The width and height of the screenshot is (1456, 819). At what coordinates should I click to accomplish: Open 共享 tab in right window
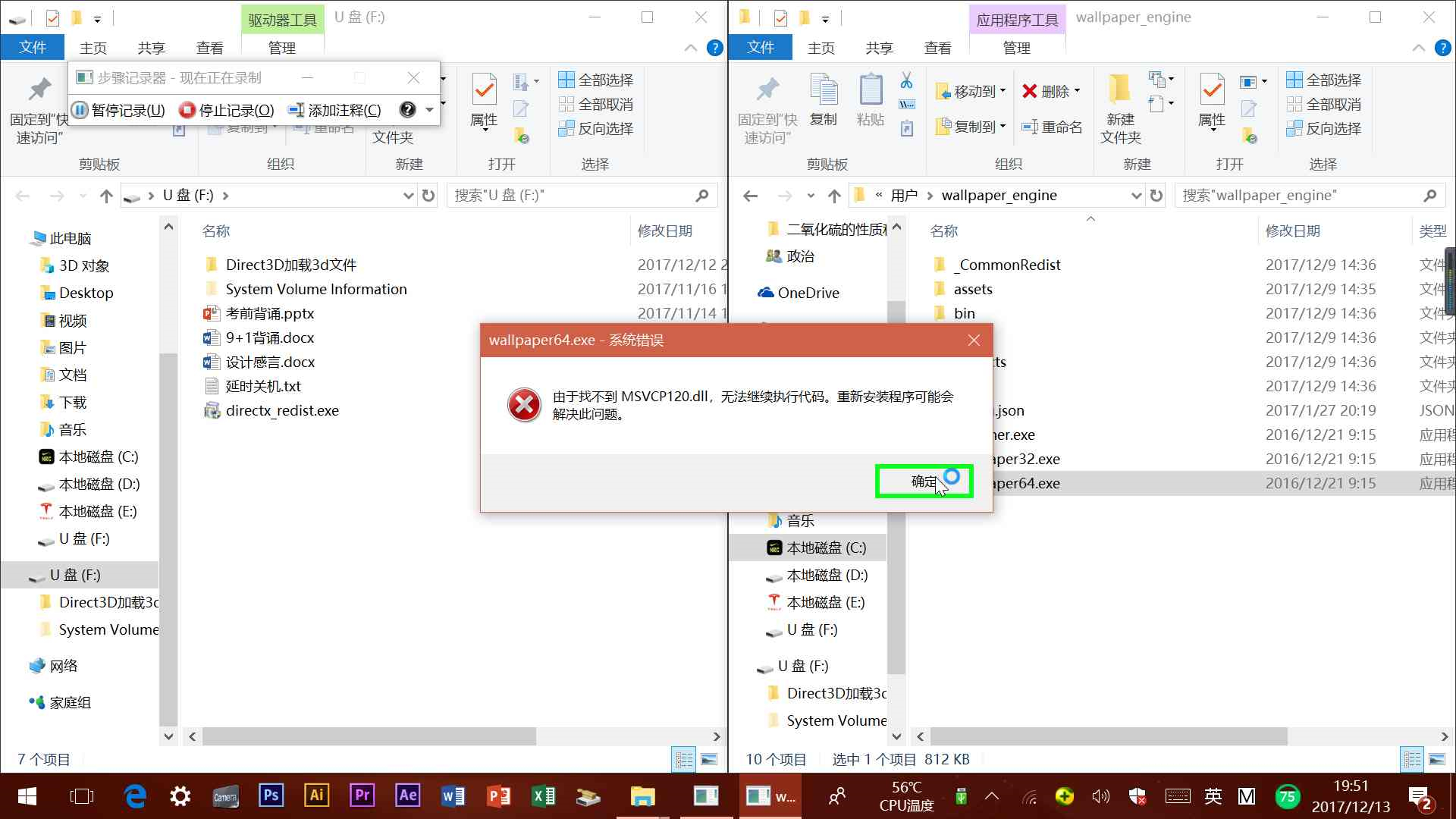click(x=879, y=48)
